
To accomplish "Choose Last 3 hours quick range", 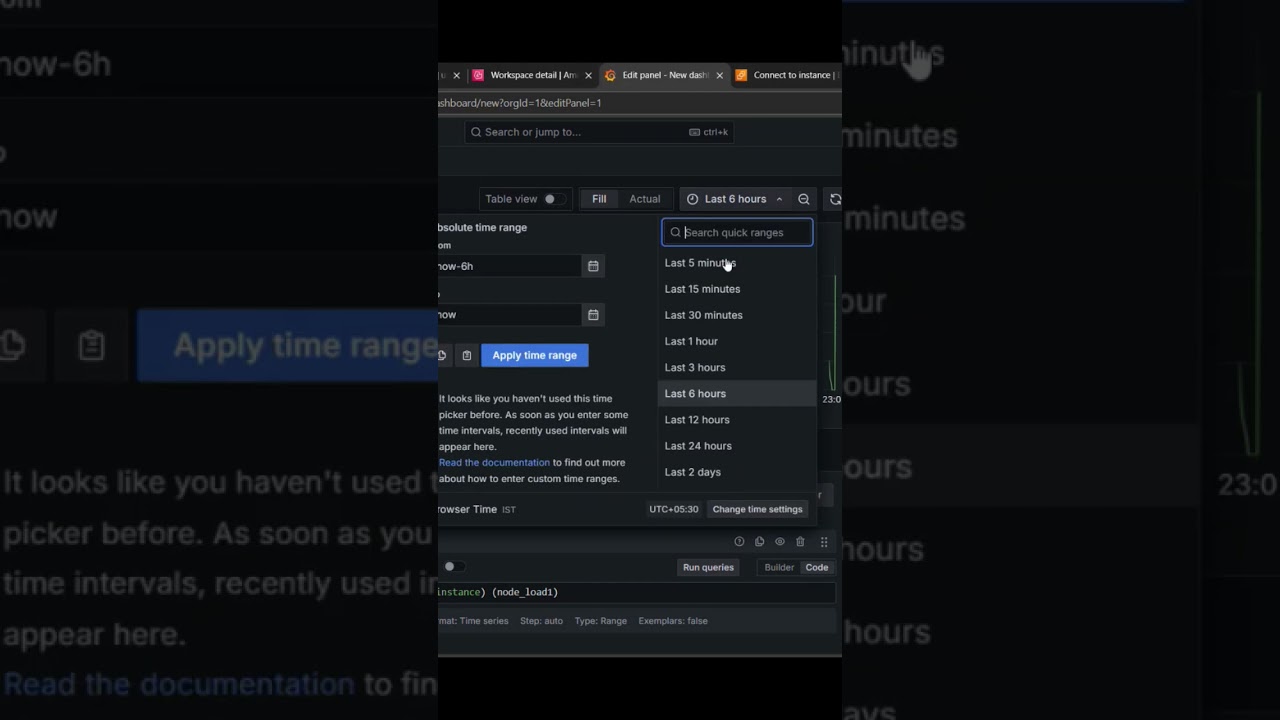I will [737, 367].
